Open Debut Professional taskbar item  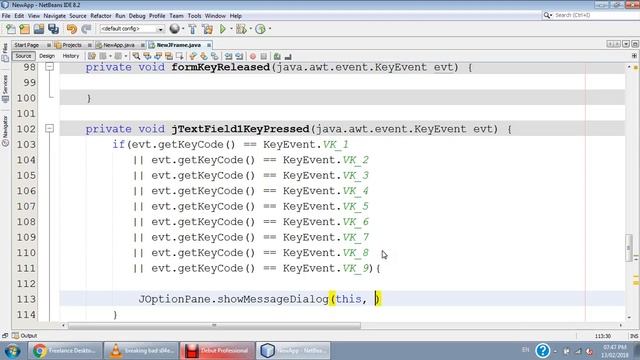point(217,351)
